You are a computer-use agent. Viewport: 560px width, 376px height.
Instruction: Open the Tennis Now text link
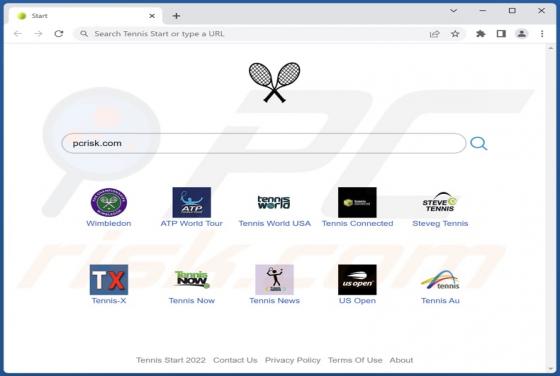click(191, 301)
